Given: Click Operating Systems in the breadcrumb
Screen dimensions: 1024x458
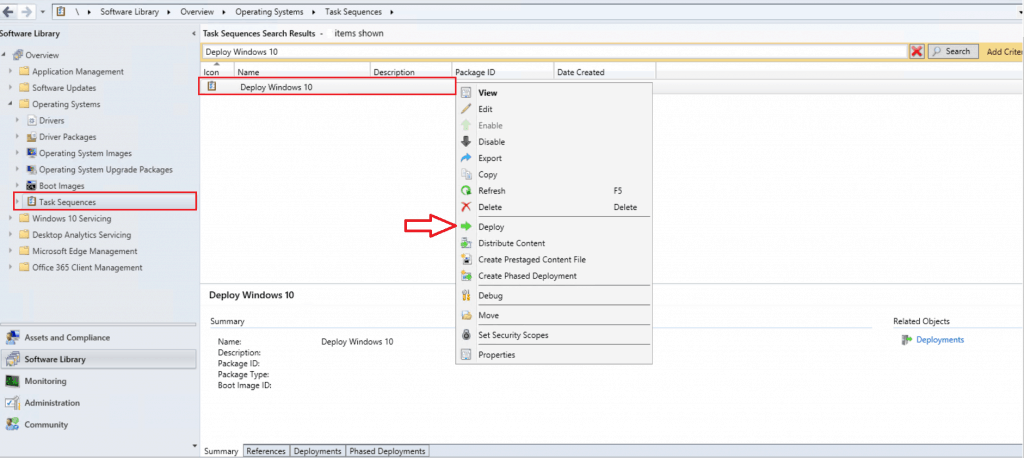Looking at the screenshot, I should coord(268,12).
